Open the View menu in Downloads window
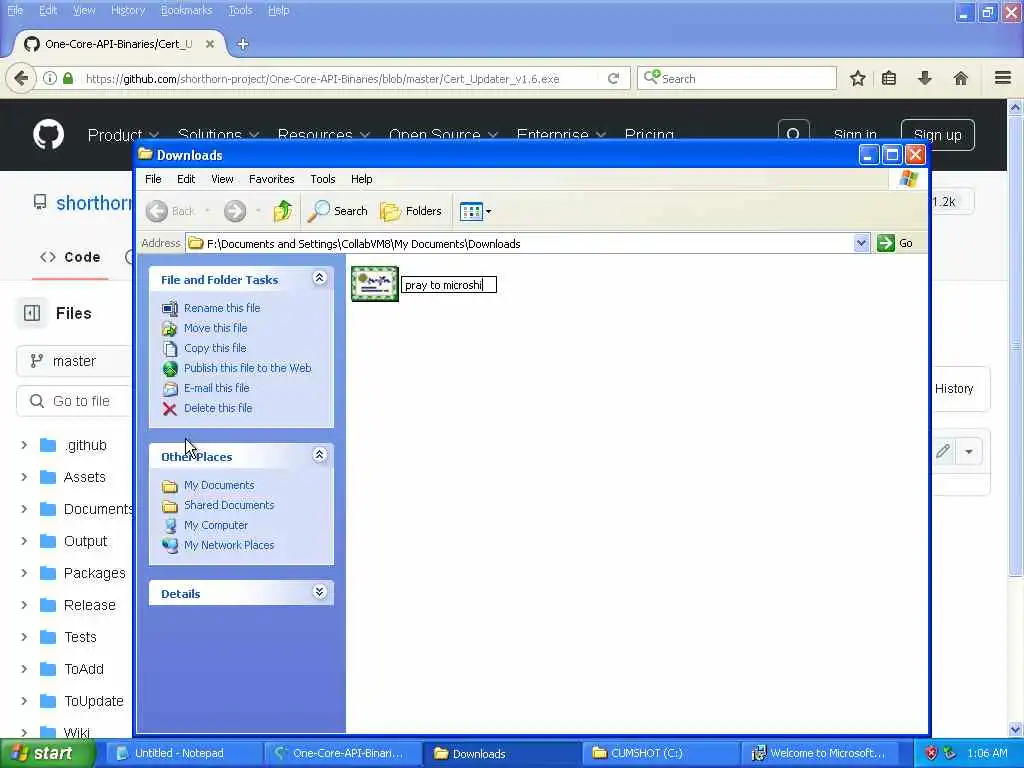This screenshot has width=1024, height=768. pyautogui.click(x=222, y=179)
